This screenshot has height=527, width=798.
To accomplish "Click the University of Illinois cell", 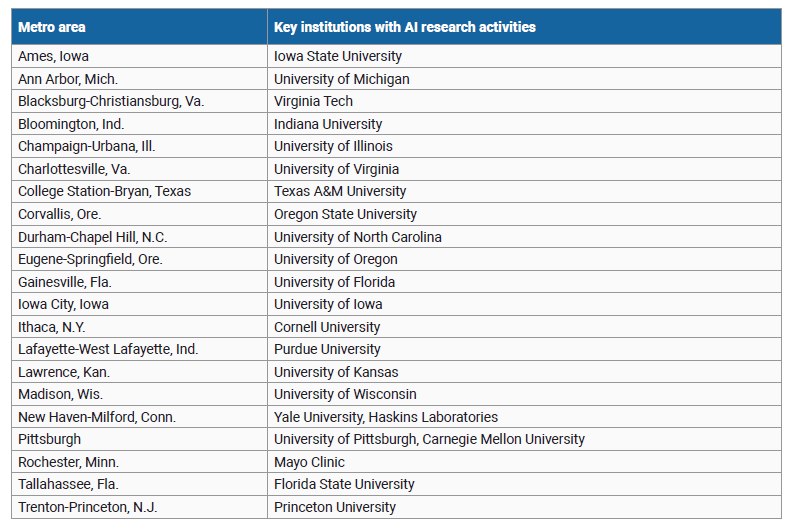I will pyautogui.click(x=333, y=146).
